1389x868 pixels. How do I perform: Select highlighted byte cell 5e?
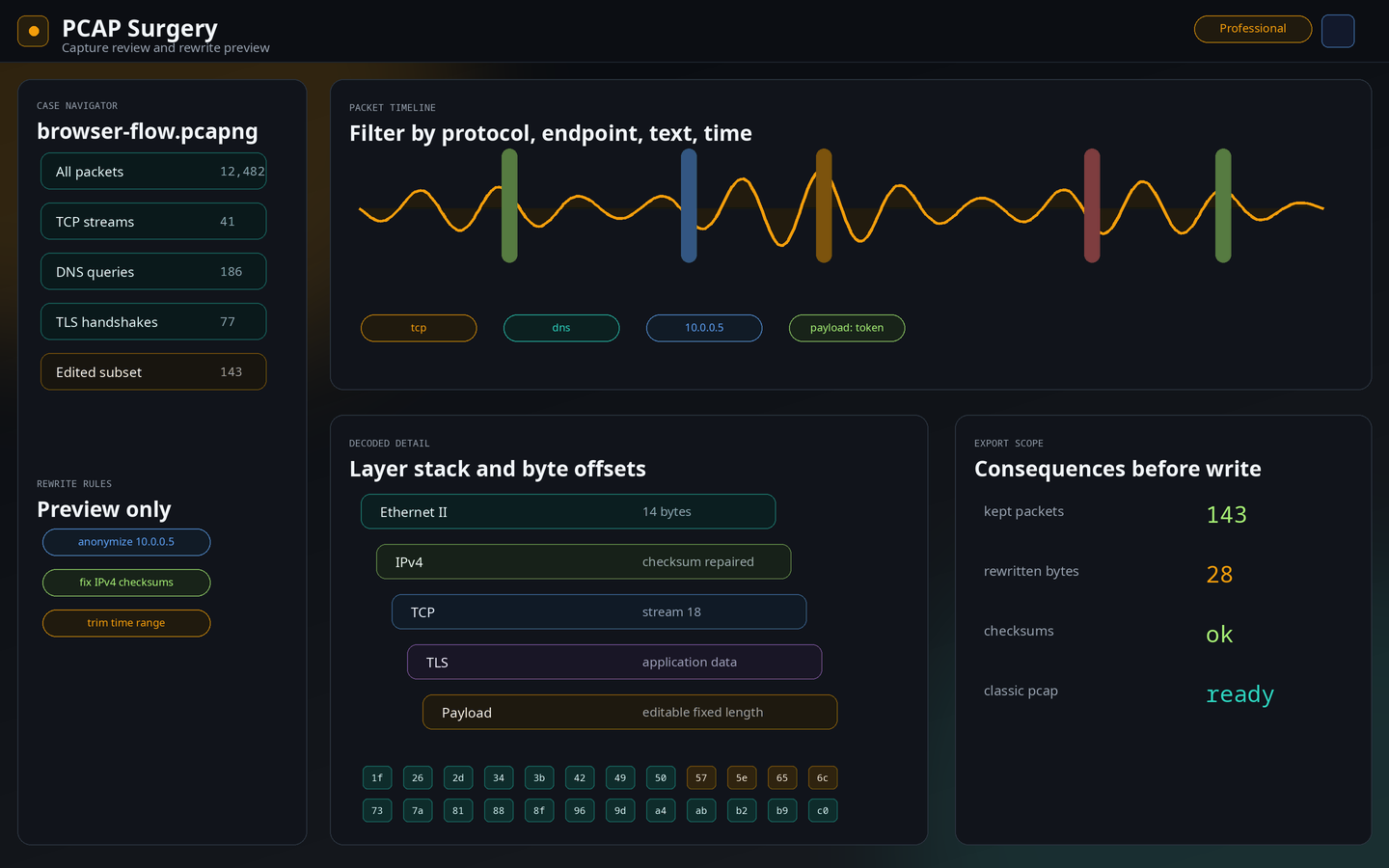point(742,778)
